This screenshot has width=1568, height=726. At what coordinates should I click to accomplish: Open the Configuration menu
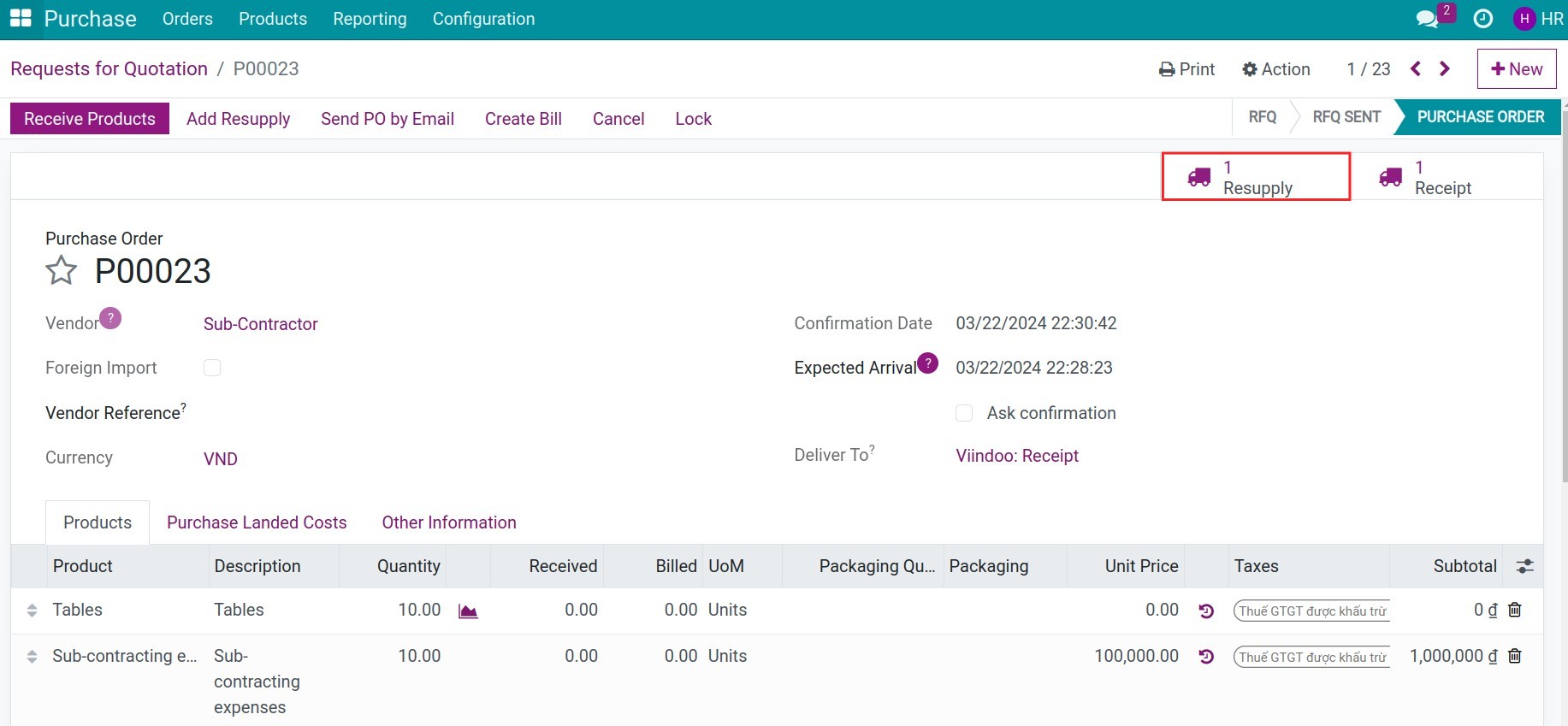coord(483,19)
